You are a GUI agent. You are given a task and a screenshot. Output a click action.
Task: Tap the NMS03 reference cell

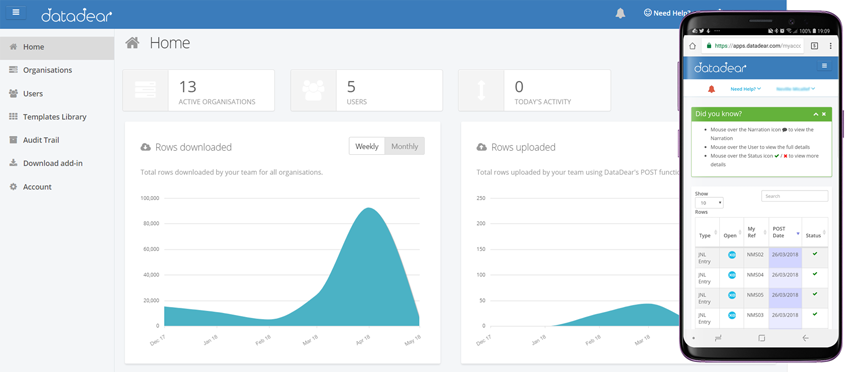tap(756, 318)
